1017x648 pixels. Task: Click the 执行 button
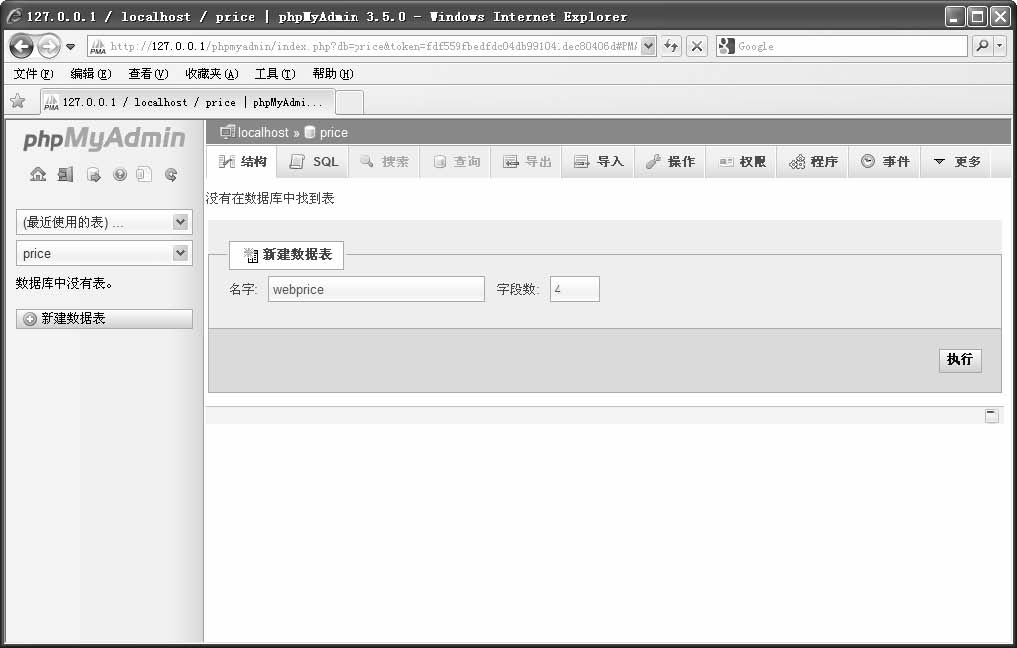click(x=960, y=360)
